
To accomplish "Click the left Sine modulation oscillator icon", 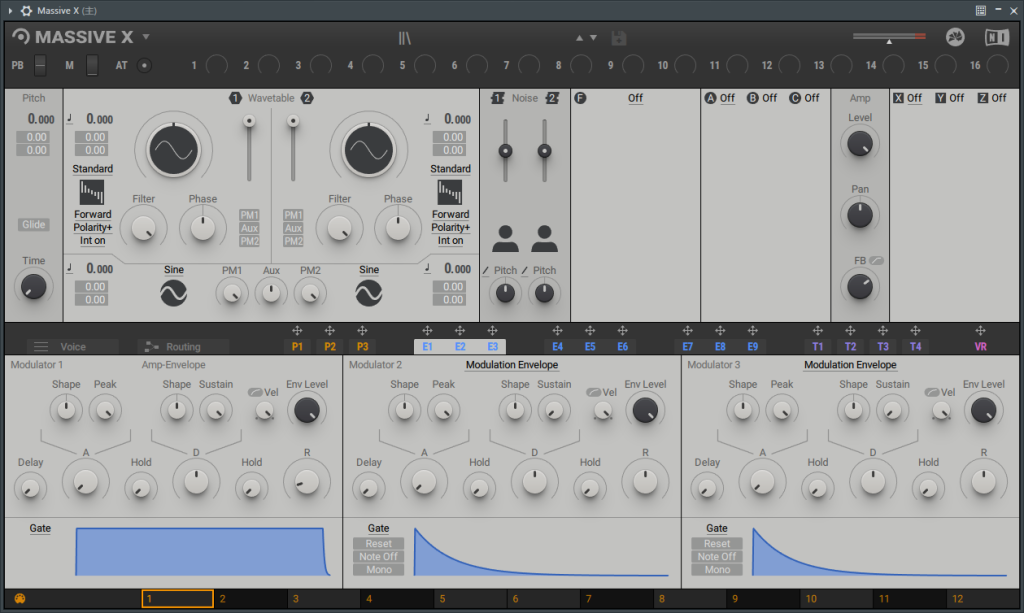I will (x=174, y=293).
